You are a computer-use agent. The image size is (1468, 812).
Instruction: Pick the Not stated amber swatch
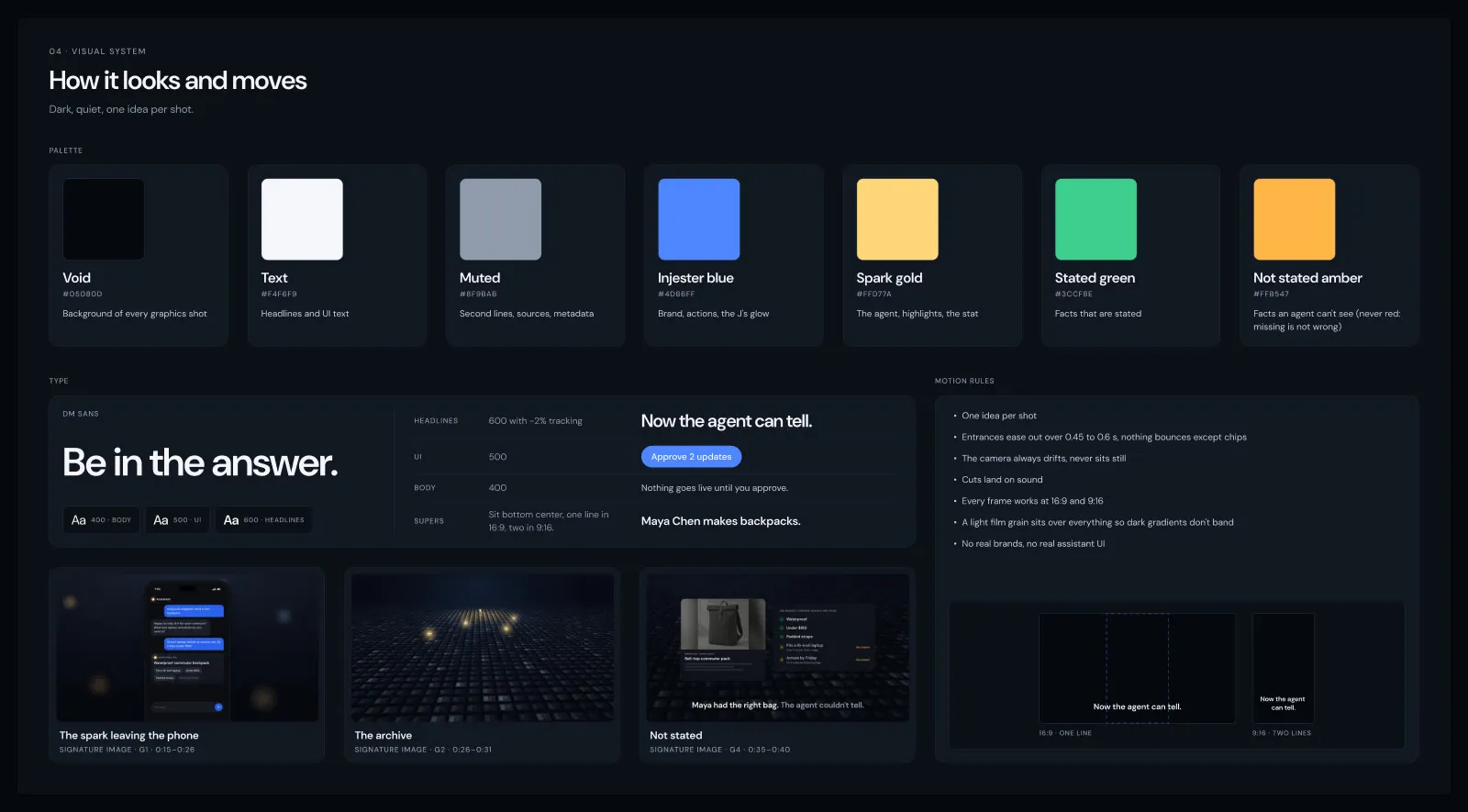coord(1295,219)
